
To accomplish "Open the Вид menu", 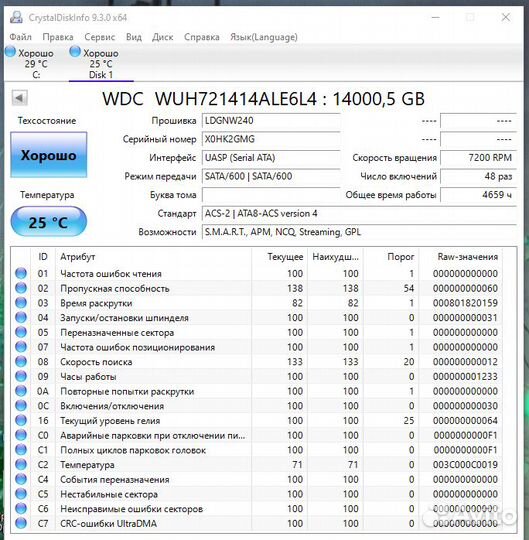I will (134, 37).
